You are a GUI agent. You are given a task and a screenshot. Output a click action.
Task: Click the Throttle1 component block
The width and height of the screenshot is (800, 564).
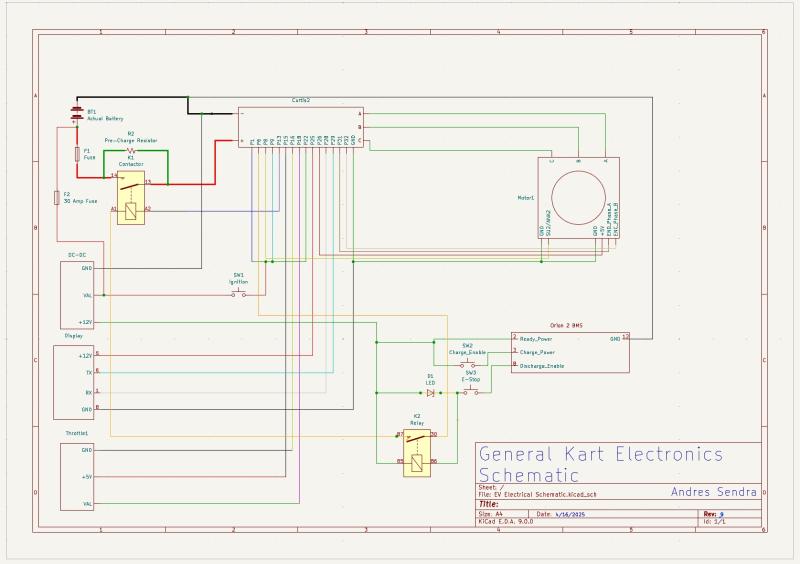[76, 477]
